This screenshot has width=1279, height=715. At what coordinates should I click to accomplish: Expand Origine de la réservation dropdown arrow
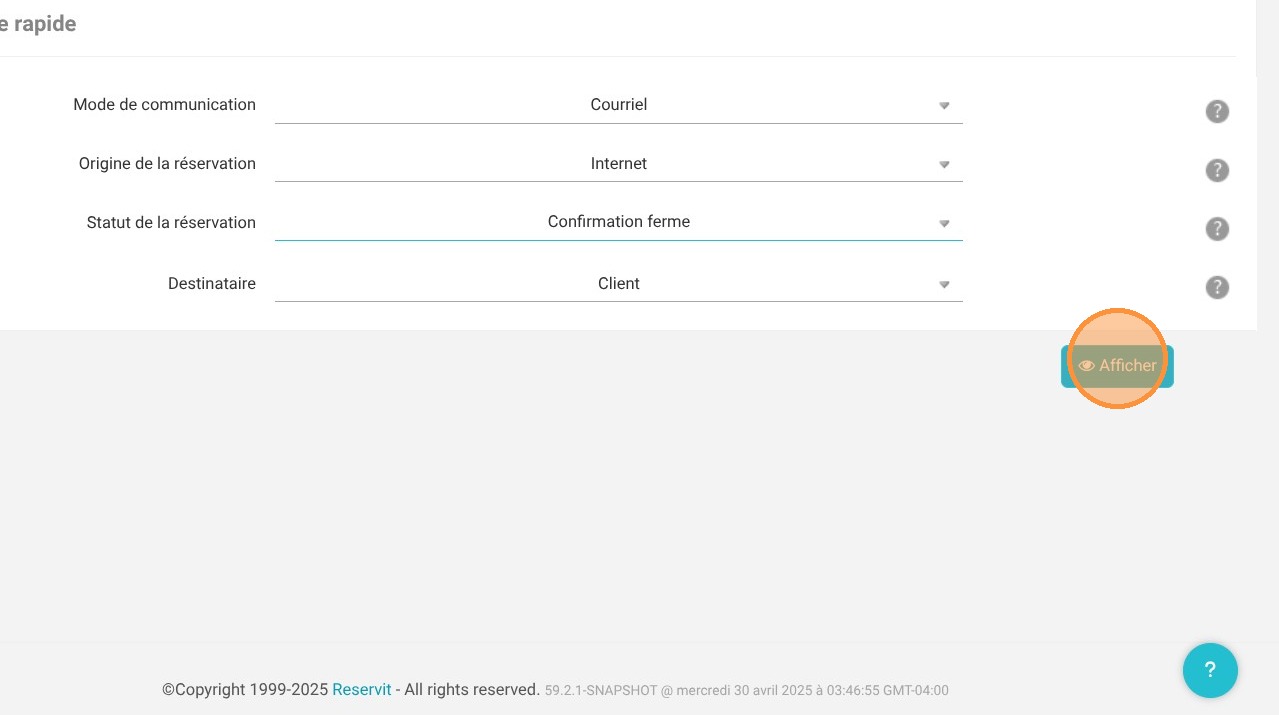[x=944, y=164]
